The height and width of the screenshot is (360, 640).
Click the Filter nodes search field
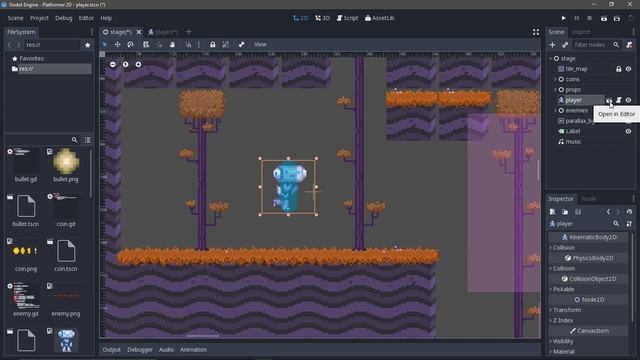(596, 45)
